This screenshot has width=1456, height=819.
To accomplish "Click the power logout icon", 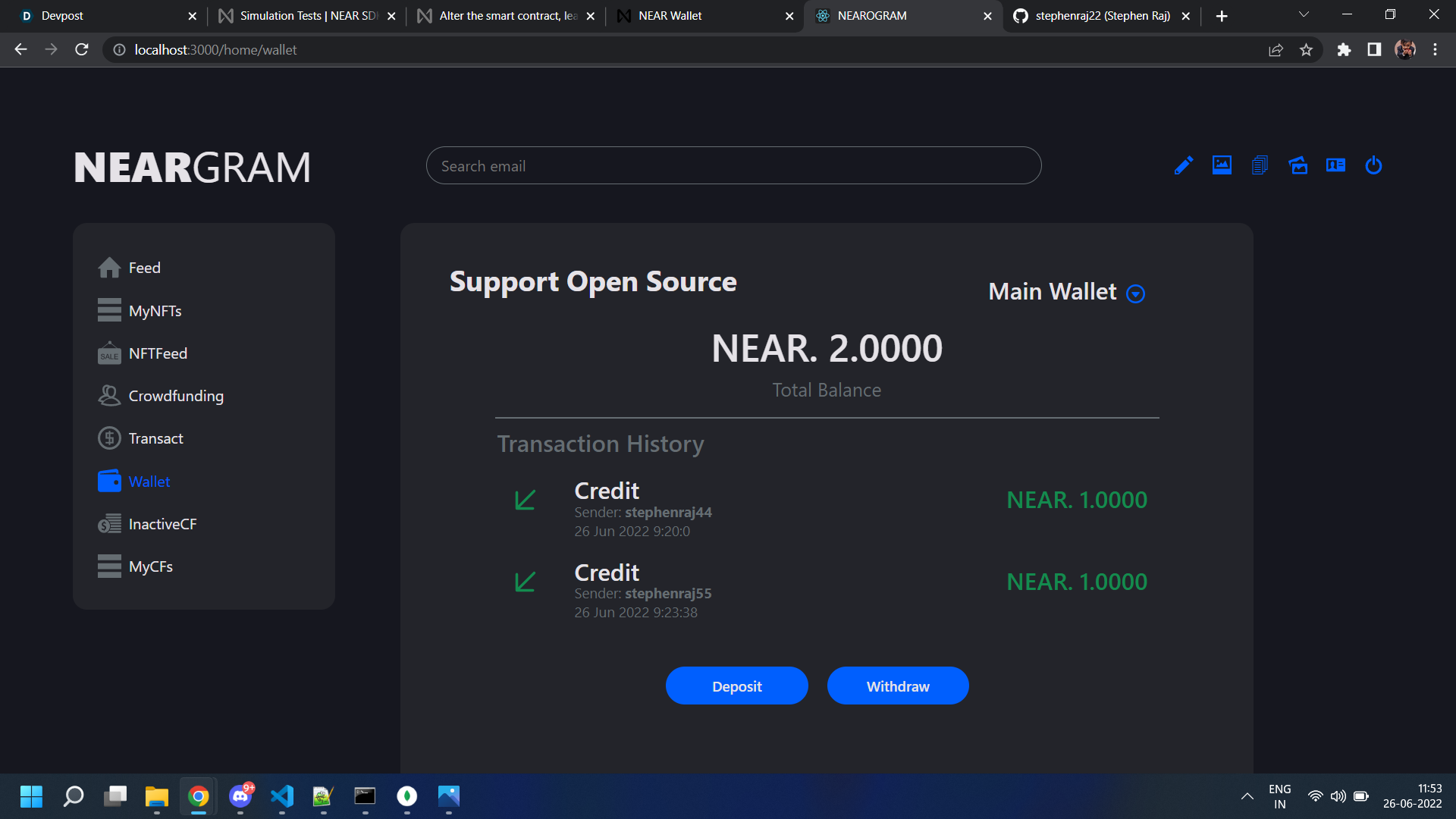I will [x=1373, y=165].
